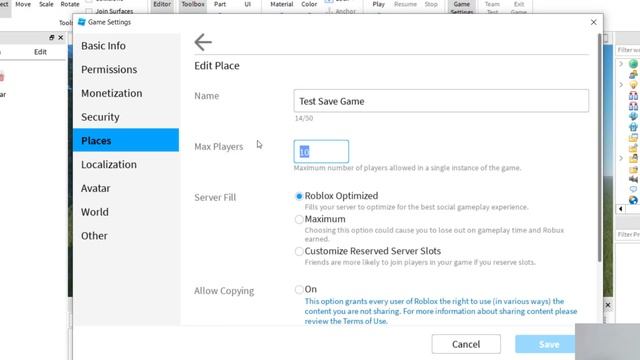
Task: Open the Places settings tab
Action: 126,140
